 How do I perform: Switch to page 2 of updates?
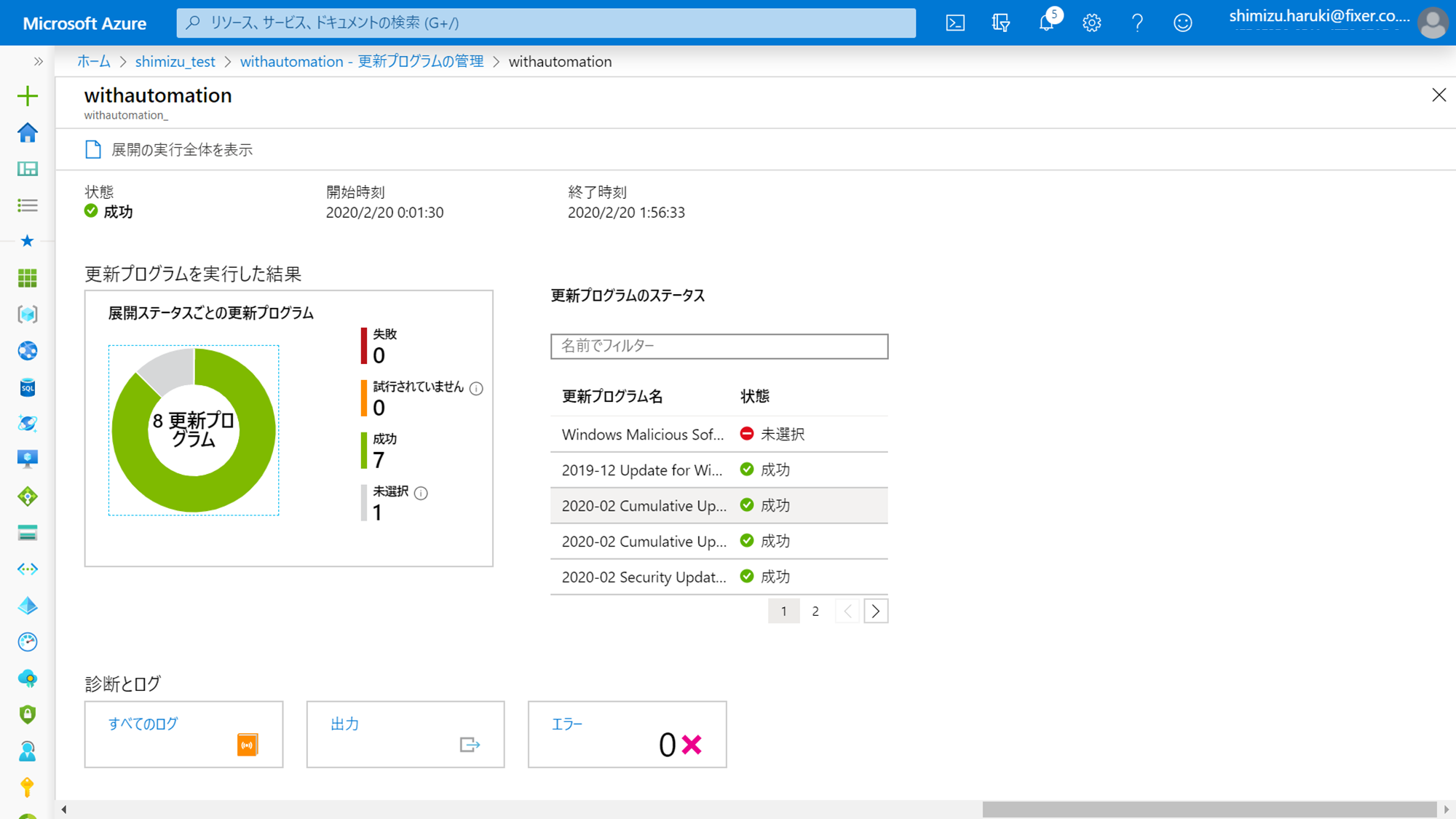815,612
